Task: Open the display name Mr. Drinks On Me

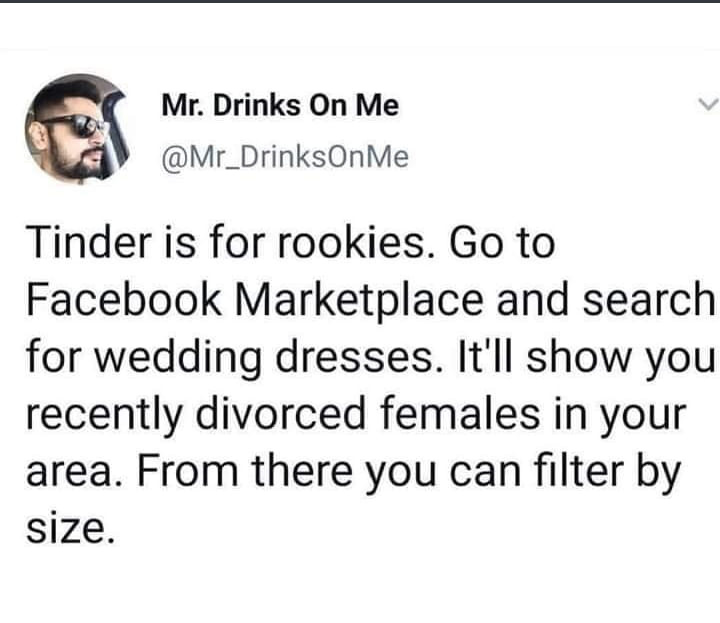Action: point(280,105)
